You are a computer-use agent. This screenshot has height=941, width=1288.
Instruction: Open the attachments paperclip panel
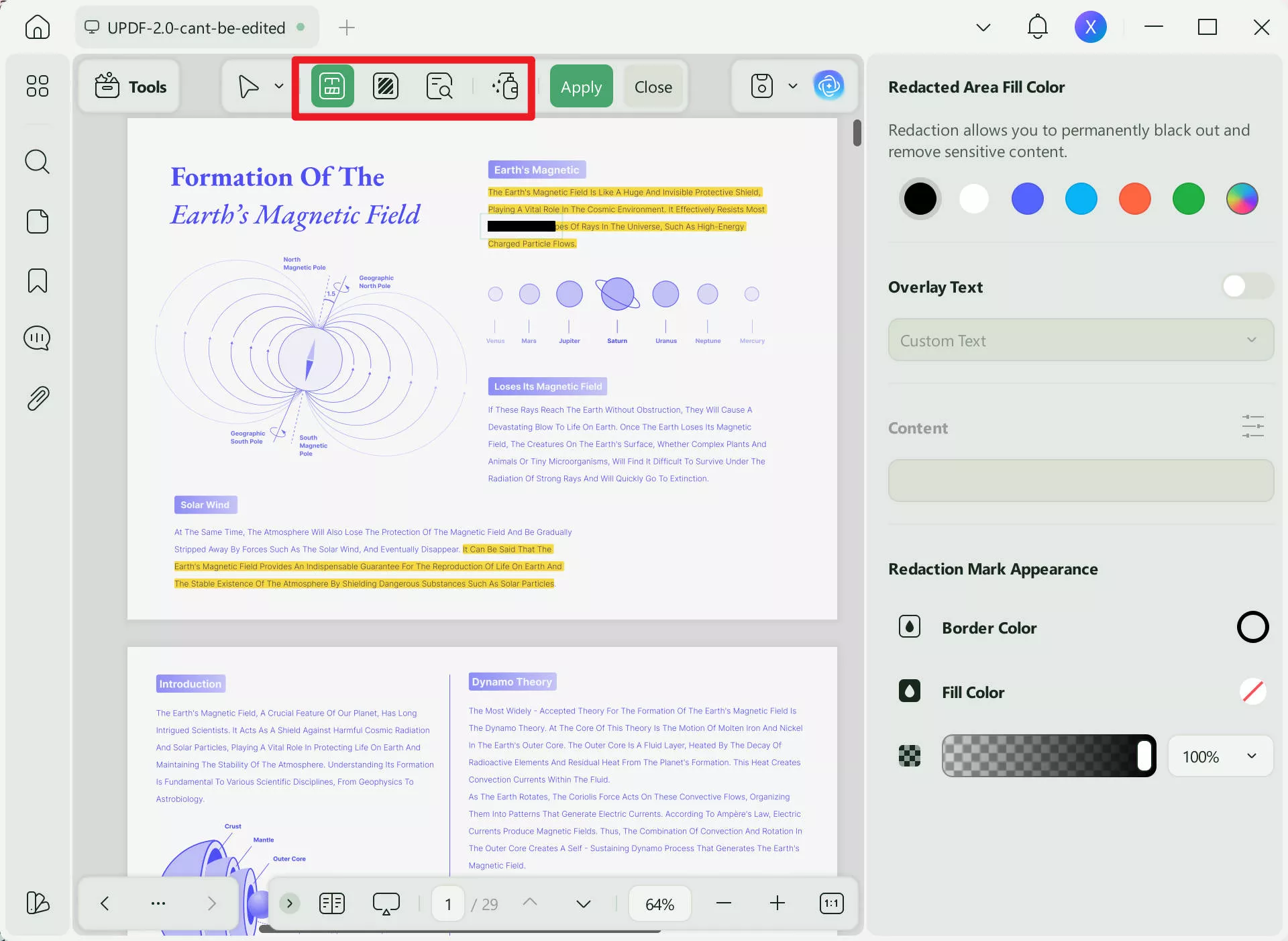point(38,399)
